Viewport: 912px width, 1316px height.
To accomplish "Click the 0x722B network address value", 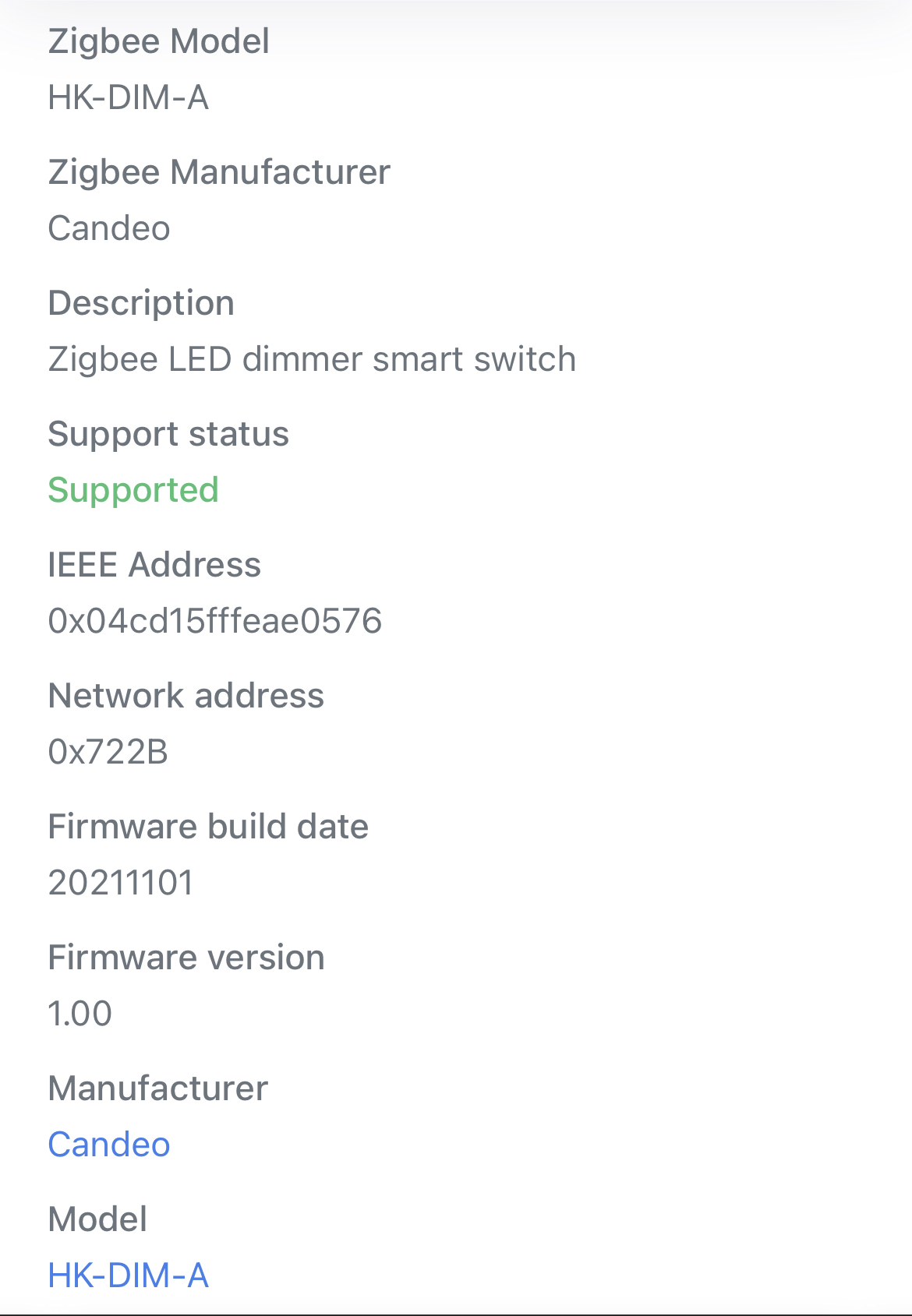I will (x=109, y=751).
